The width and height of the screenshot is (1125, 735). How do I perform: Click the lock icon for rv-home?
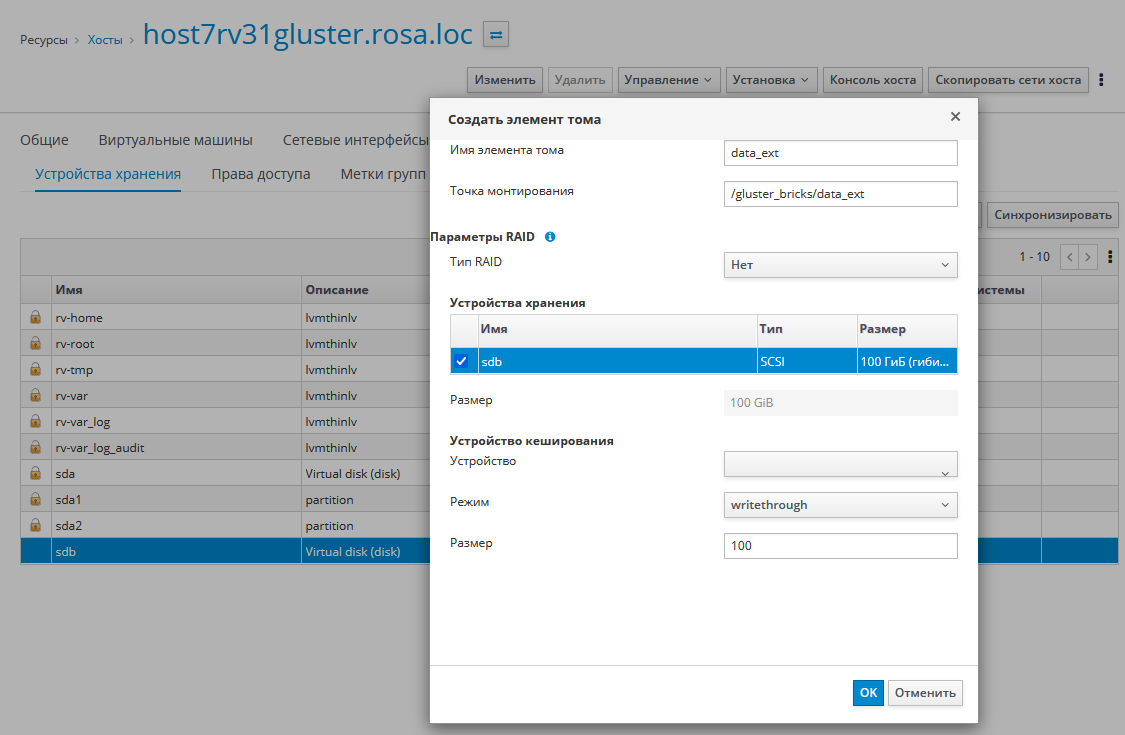coord(35,318)
